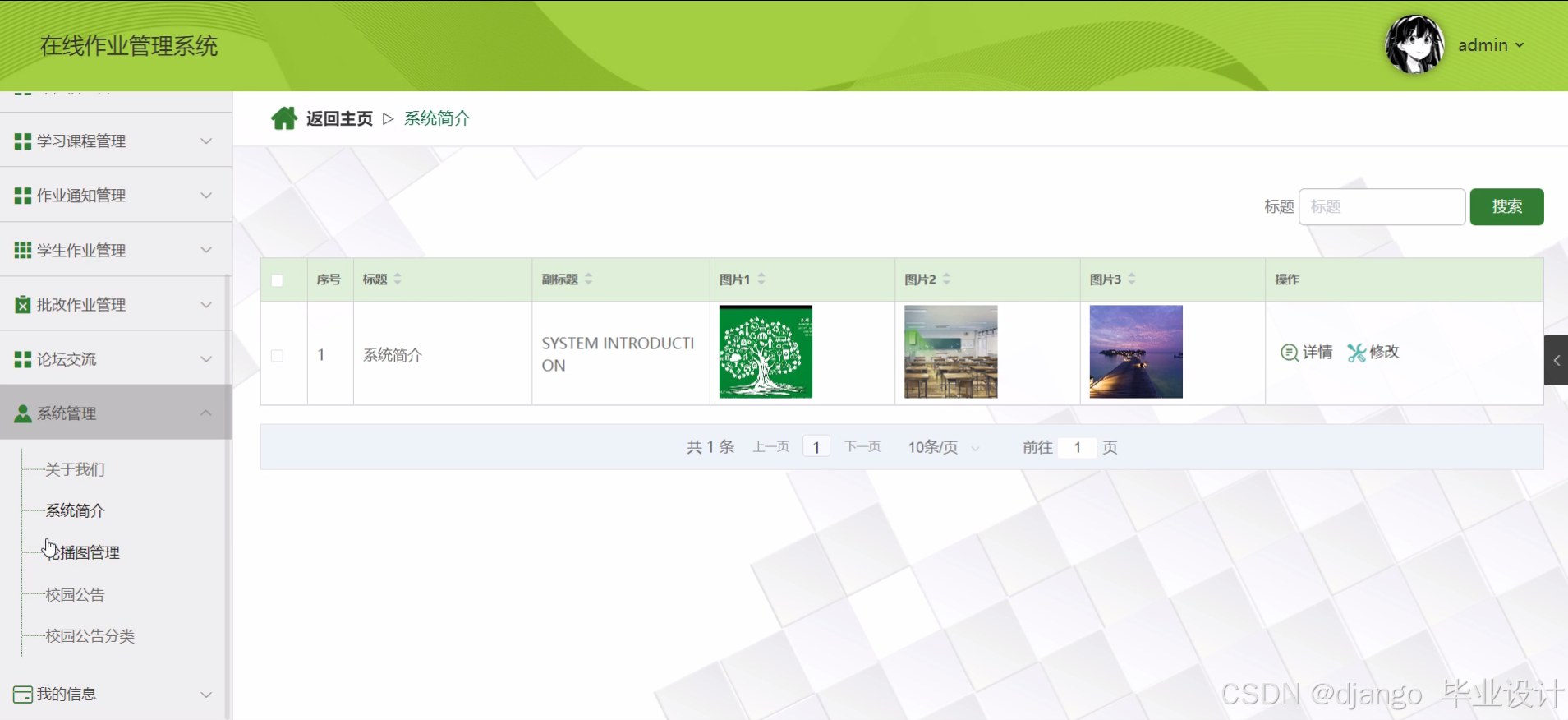Click the 序号 column header
The height and width of the screenshot is (720, 1568).
click(329, 279)
